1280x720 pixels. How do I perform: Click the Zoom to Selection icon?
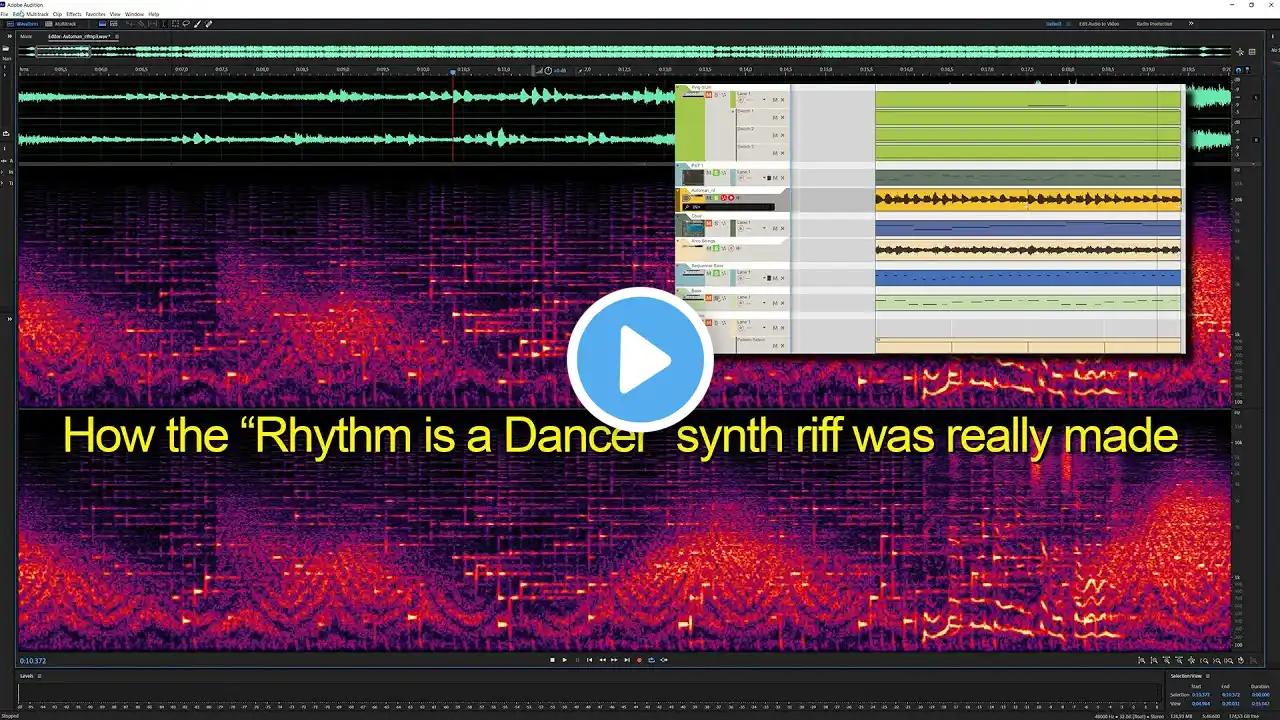click(x=1230, y=660)
